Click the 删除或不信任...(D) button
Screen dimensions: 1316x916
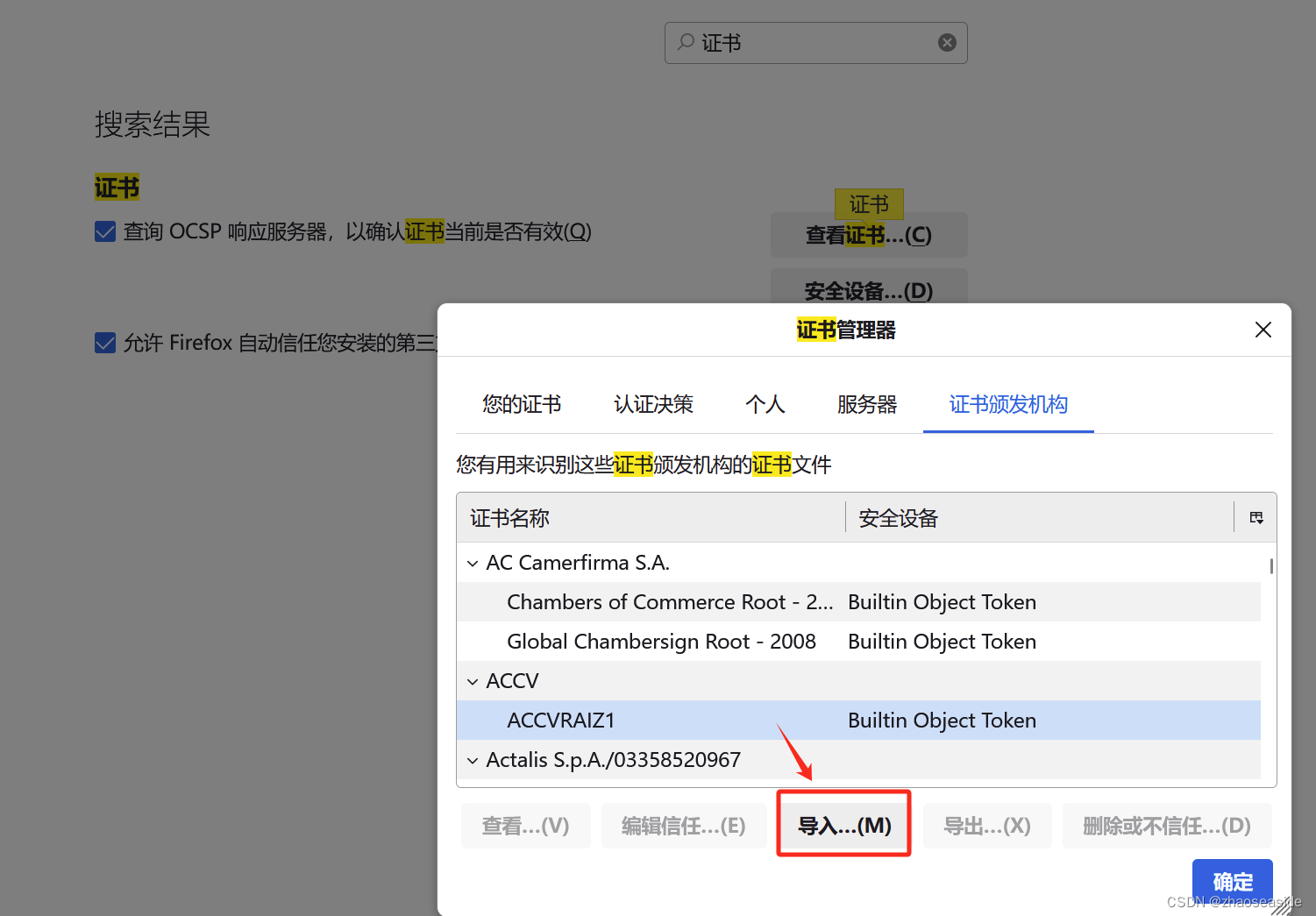click(x=1167, y=826)
